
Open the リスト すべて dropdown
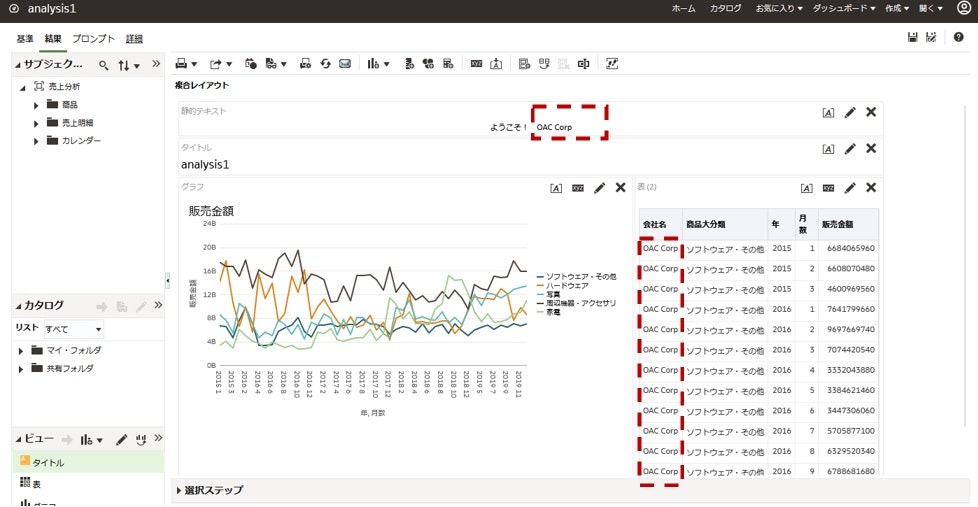coord(74,329)
